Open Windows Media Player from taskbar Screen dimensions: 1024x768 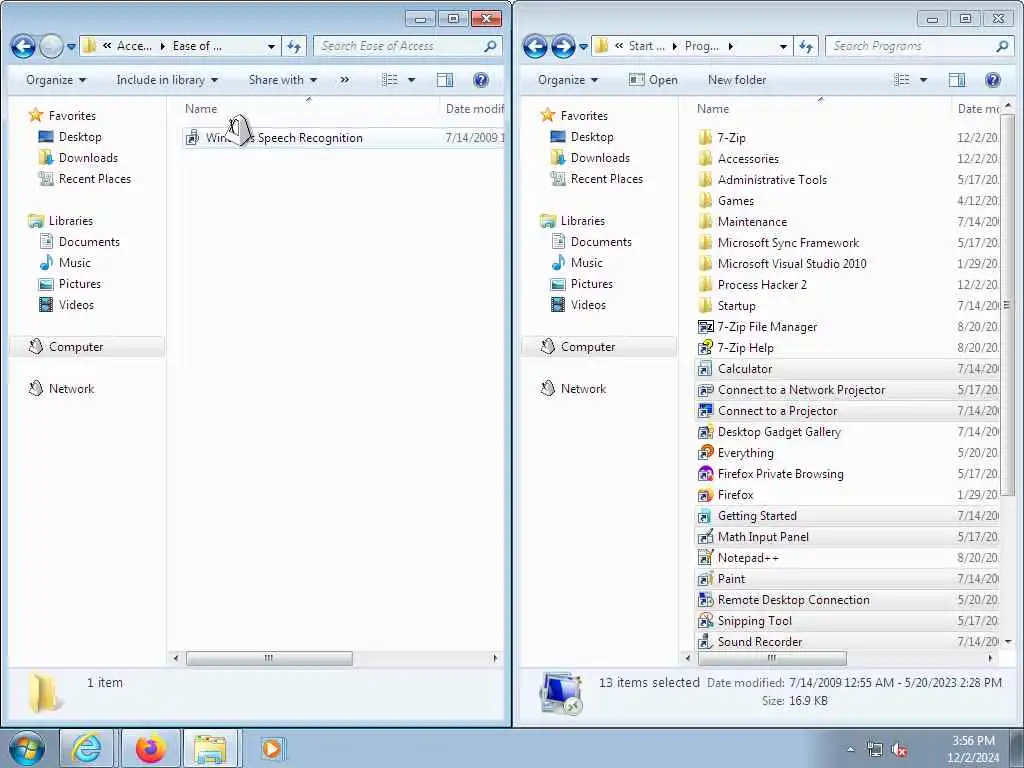pyautogui.click(x=272, y=748)
